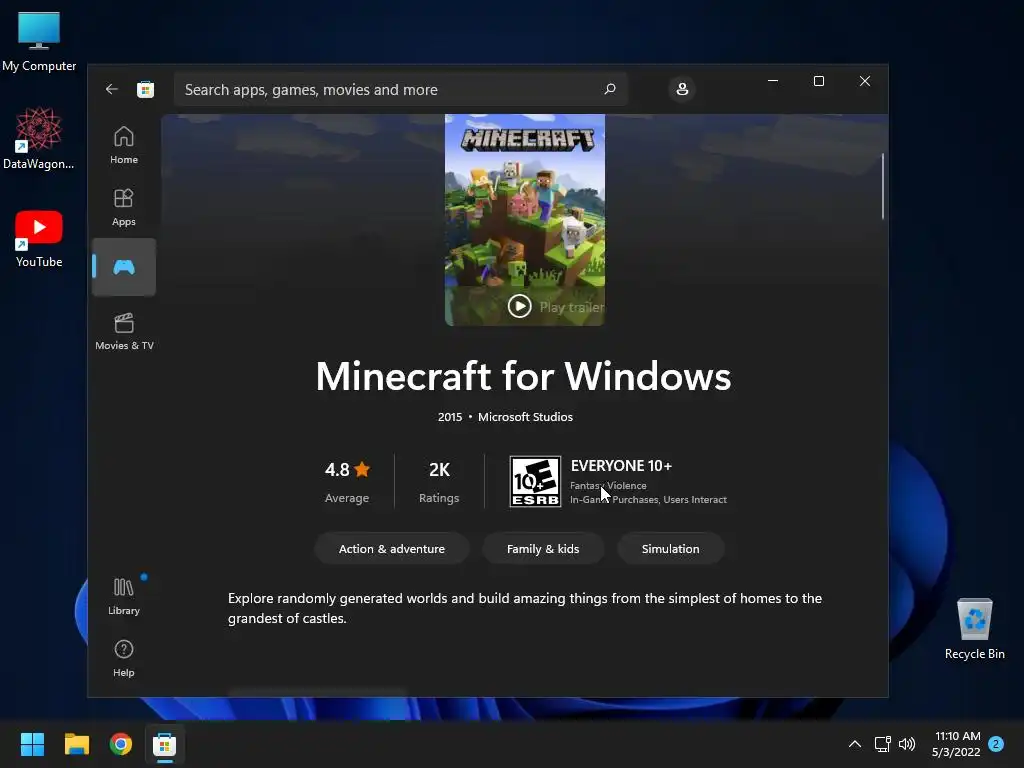The image size is (1024, 768).
Task: Open YouTube desktop shortcut
Action: tap(39, 238)
